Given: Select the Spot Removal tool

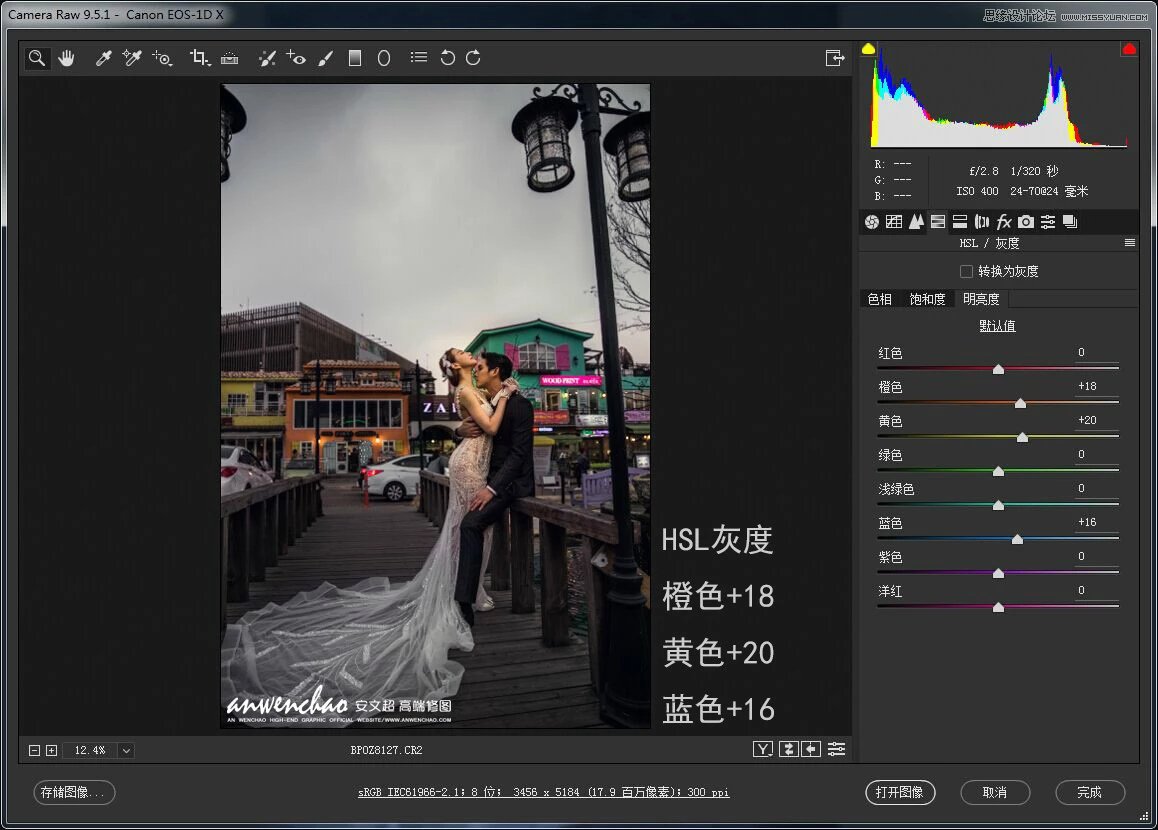Looking at the screenshot, I should coord(267,58).
